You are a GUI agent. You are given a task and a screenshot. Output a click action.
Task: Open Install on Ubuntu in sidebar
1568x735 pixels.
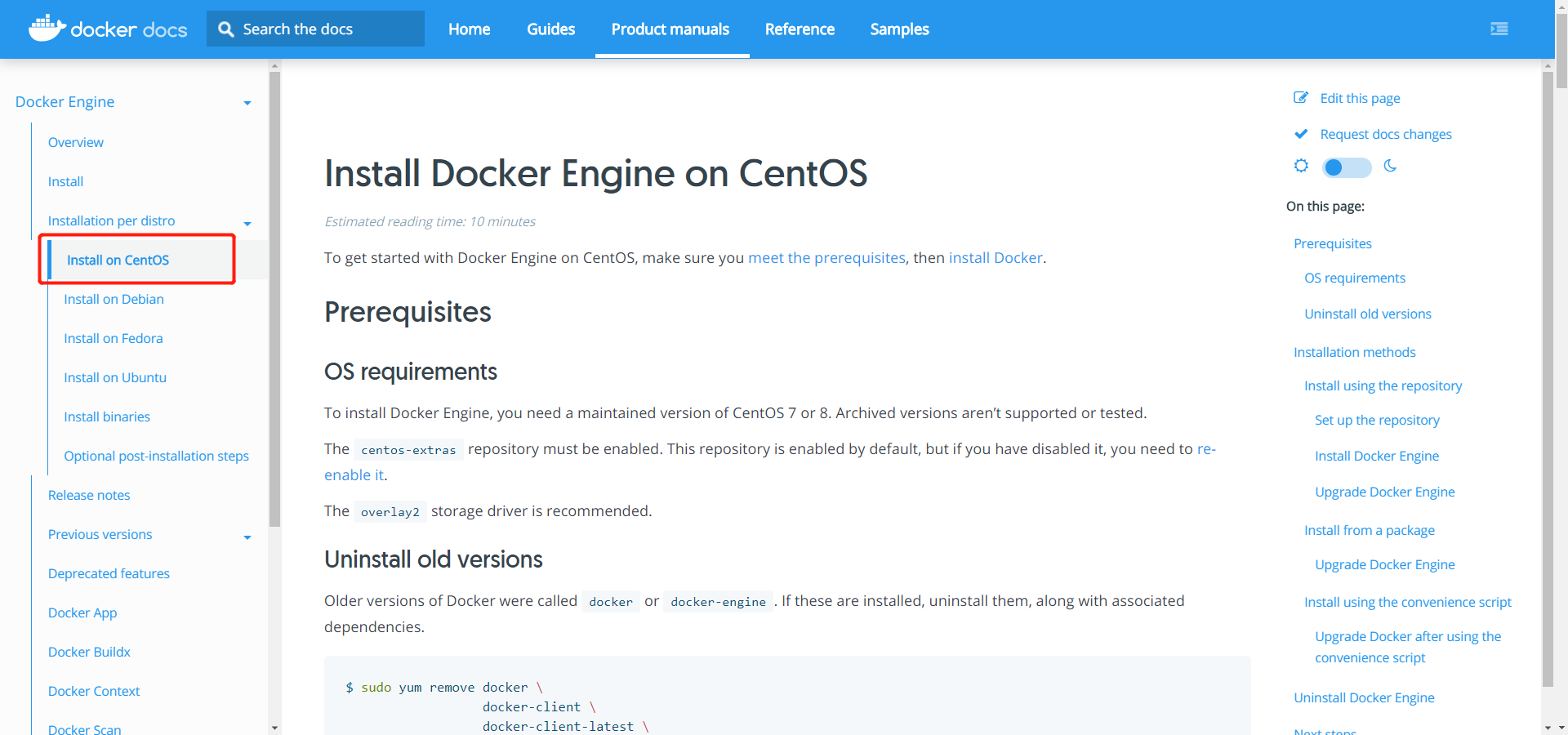(x=115, y=377)
